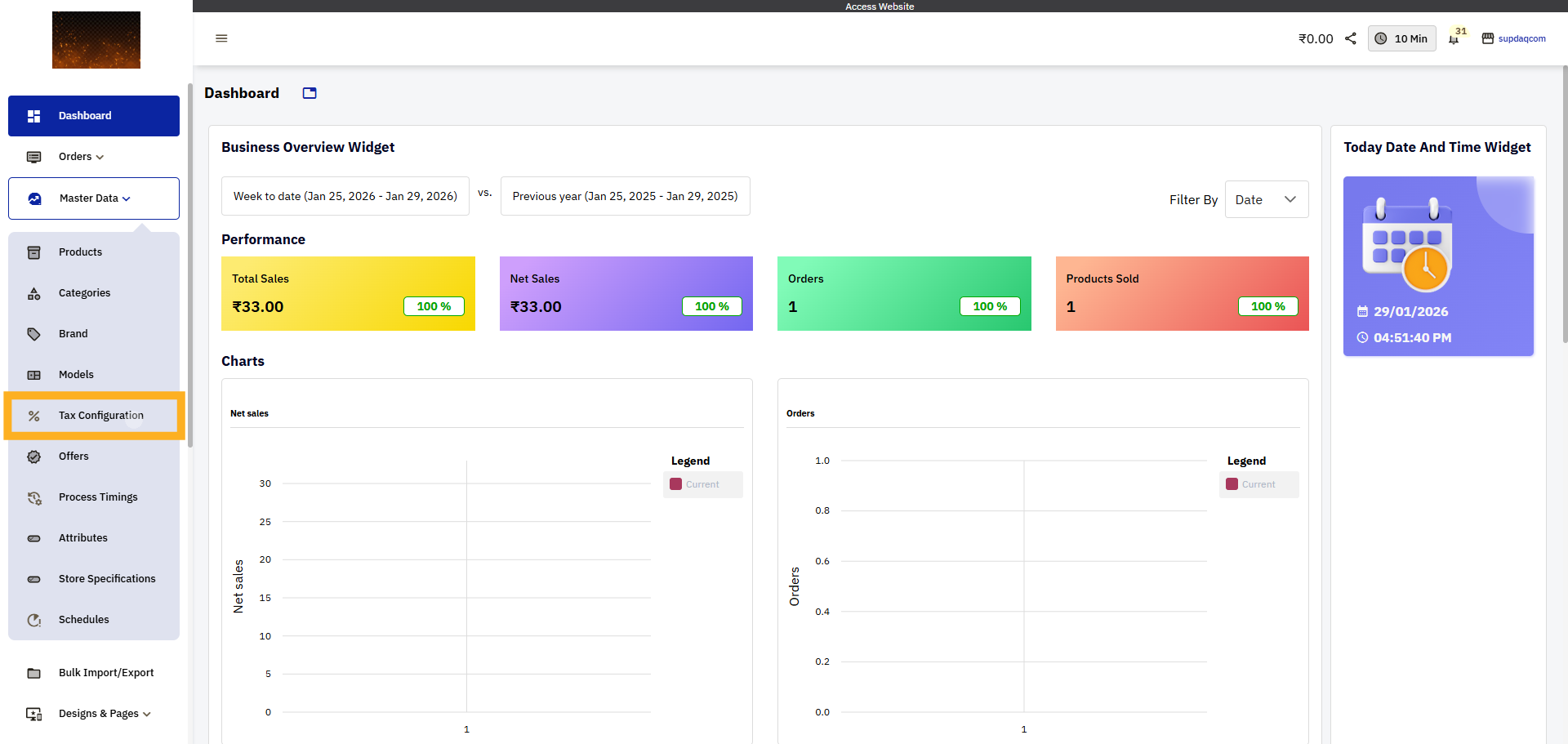
Task: Click the Designs & Pages monitor icon
Action: point(33,714)
